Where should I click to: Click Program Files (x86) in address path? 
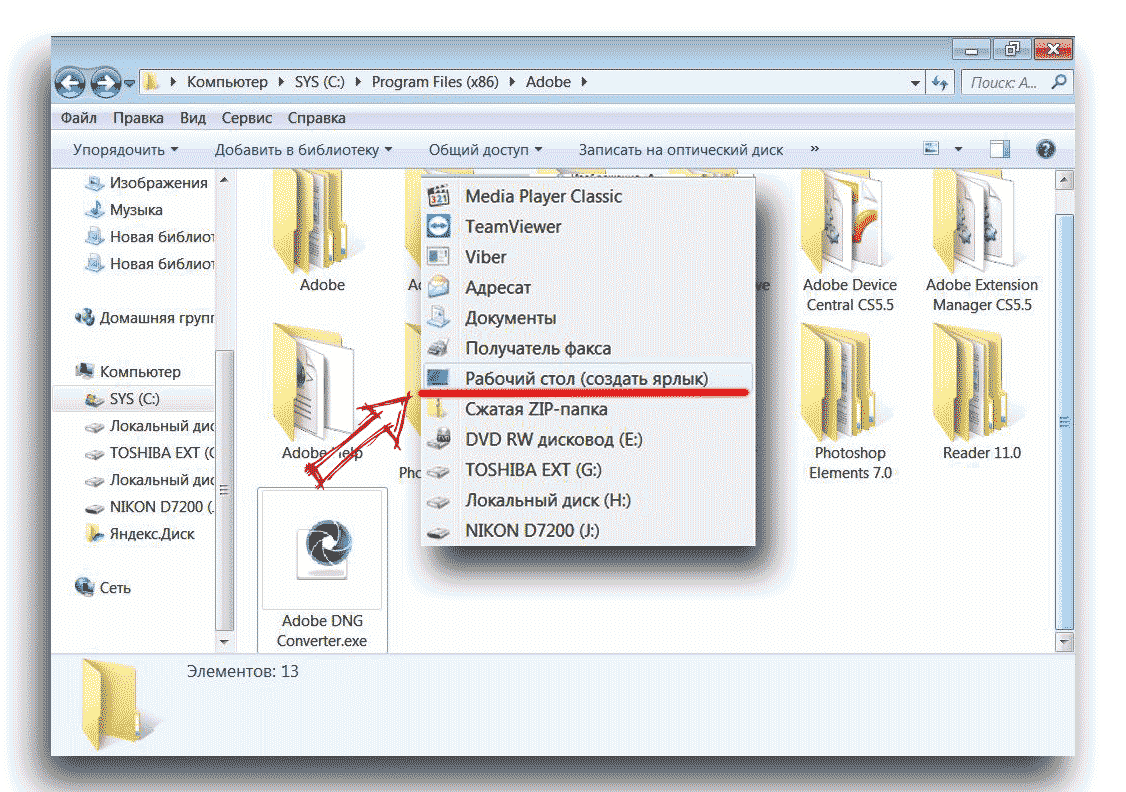click(x=434, y=82)
